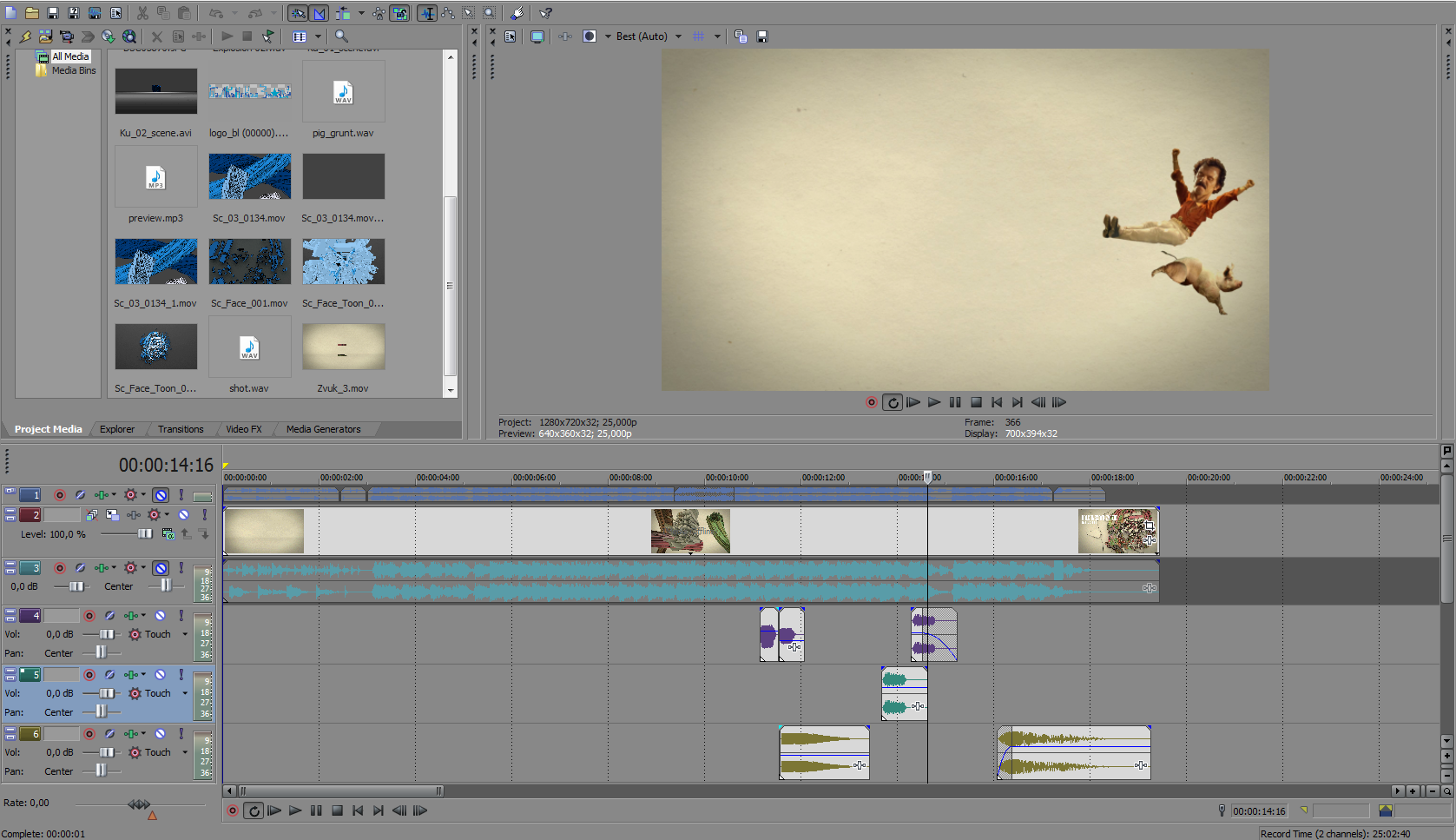The width and height of the screenshot is (1456, 840).
Task: Expand the media Views dropdown arrow
Action: pos(318,36)
